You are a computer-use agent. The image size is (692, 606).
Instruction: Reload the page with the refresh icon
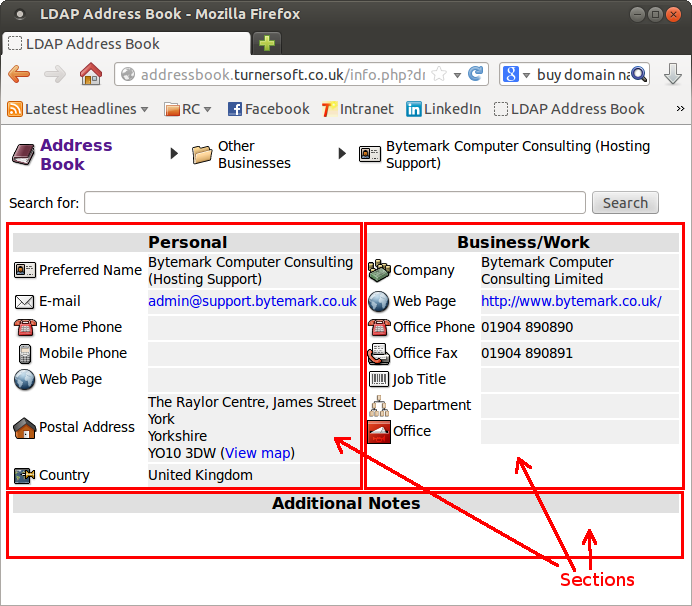[476, 74]
